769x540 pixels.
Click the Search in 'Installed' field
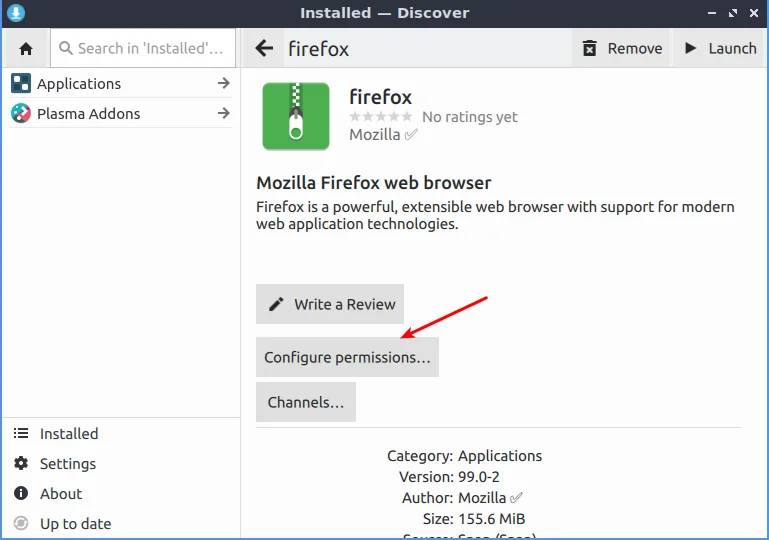(143, 48)
